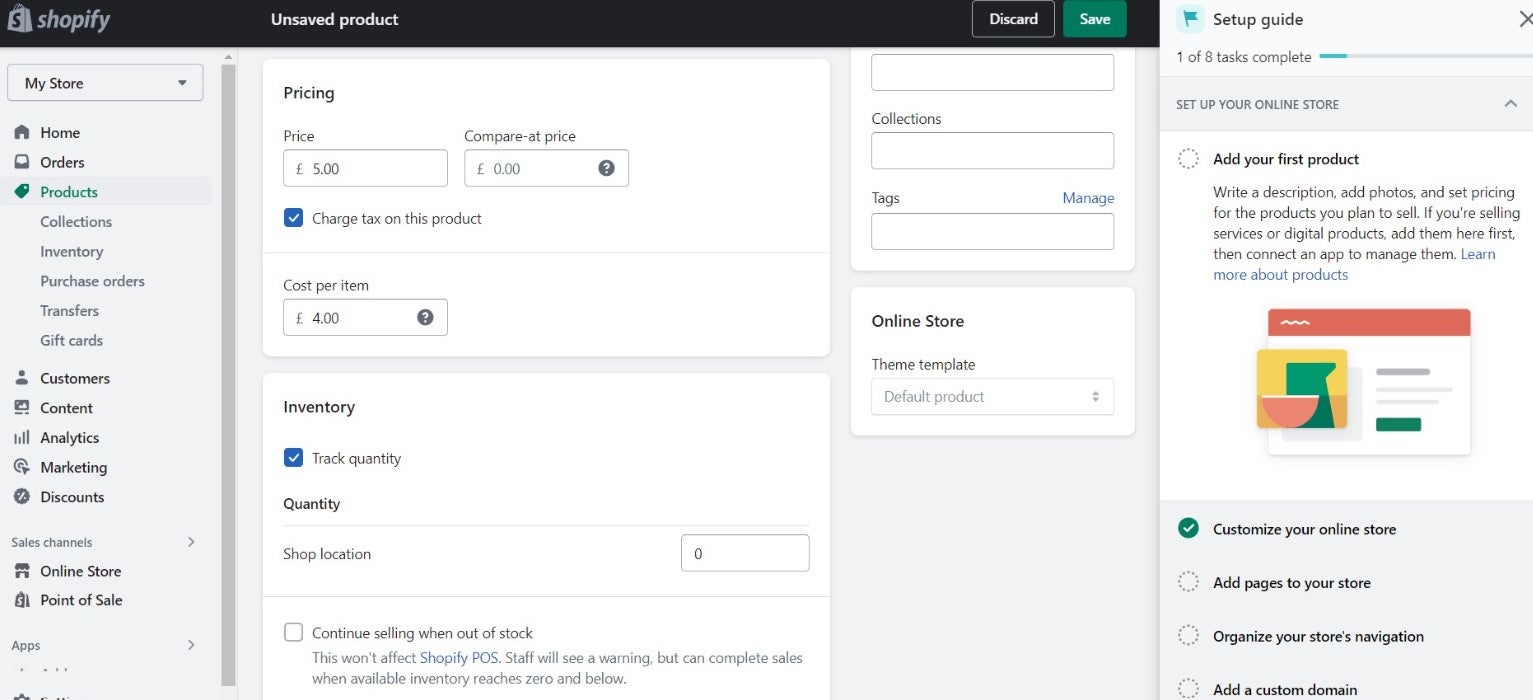Go to Inventory in the sidebar
Screen dimensions: 1533x700
pos(71,252)
